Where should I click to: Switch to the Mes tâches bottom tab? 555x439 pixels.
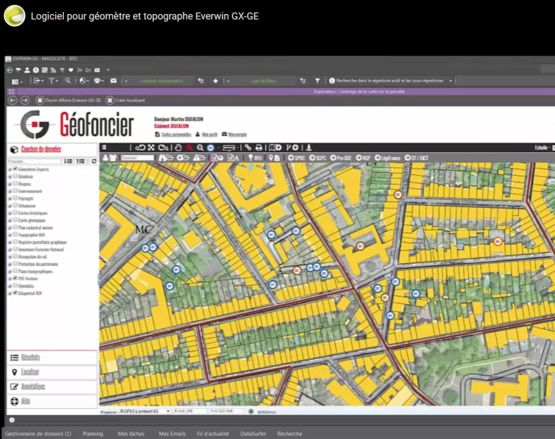tap(131, 434)
